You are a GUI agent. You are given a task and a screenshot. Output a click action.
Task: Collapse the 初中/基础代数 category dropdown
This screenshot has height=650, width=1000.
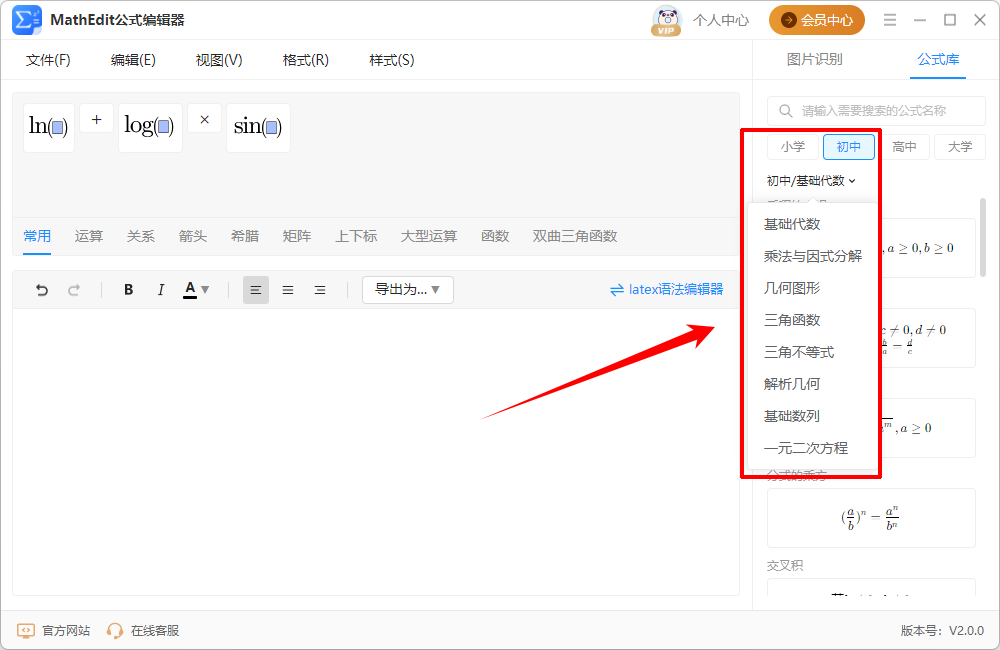pos(811,181)
